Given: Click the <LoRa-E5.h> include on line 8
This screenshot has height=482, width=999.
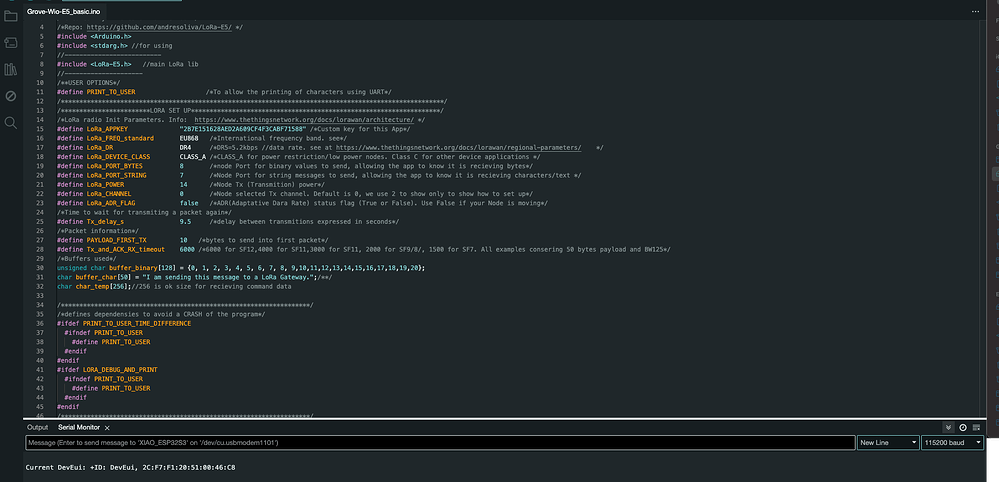Looking at the screenshot, I should tap(111, 64).
